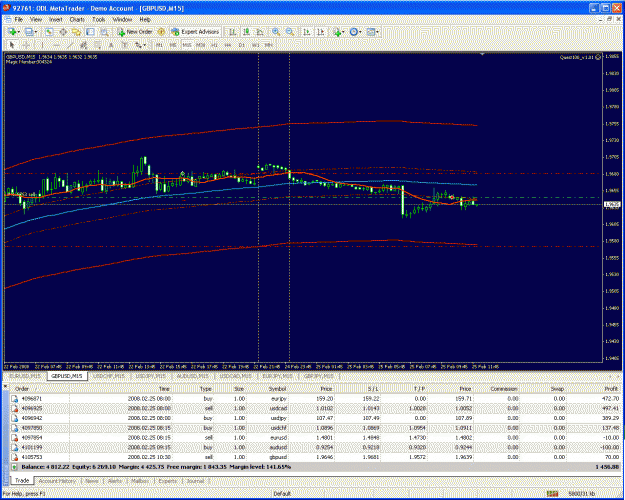Select order 4096871 eurjpy row
This screenshot has width=625, height=500.
pos(315,398)
